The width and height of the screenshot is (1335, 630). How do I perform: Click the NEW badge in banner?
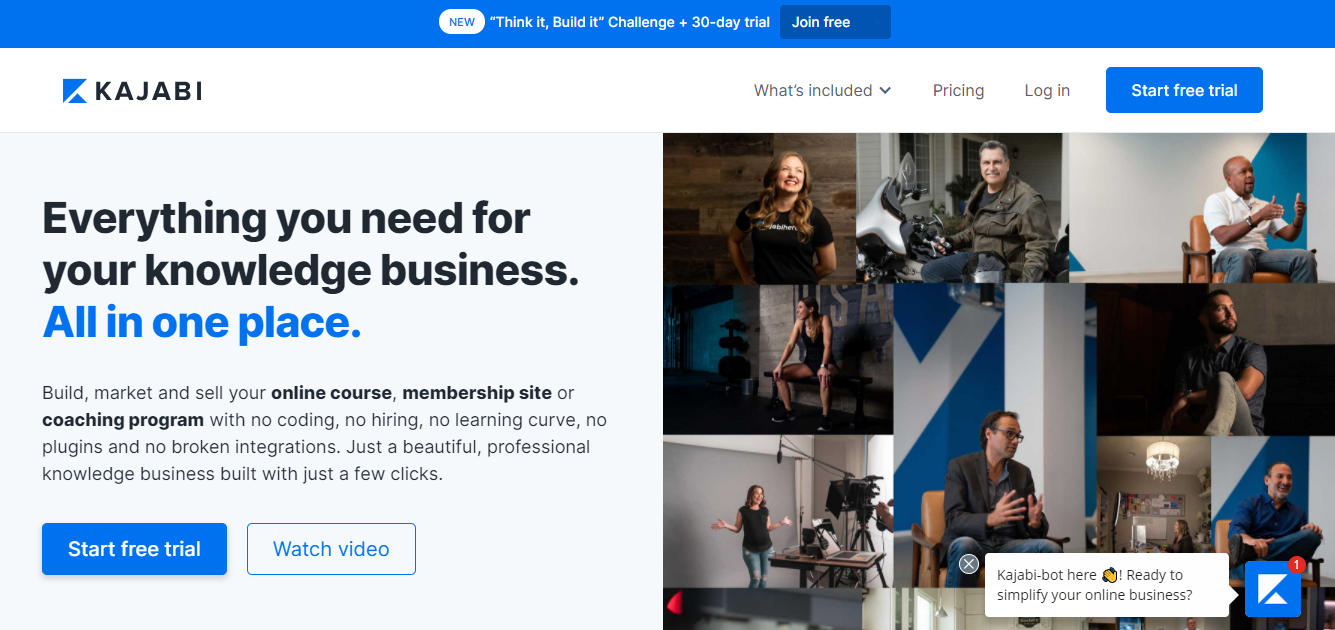pos(462,22)
